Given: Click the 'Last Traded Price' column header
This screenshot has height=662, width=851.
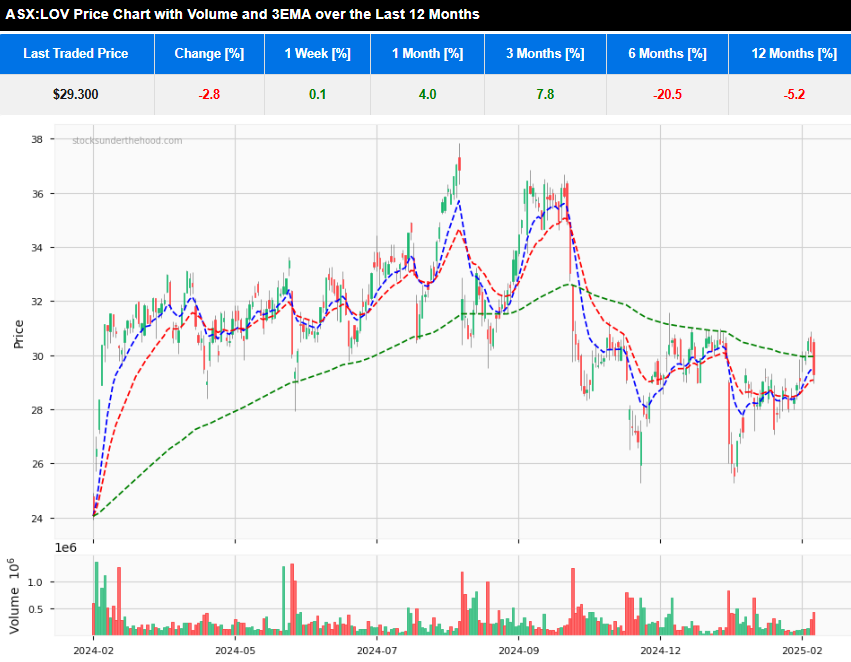Looking at the screenshot, I should click(x=77, y=54).
